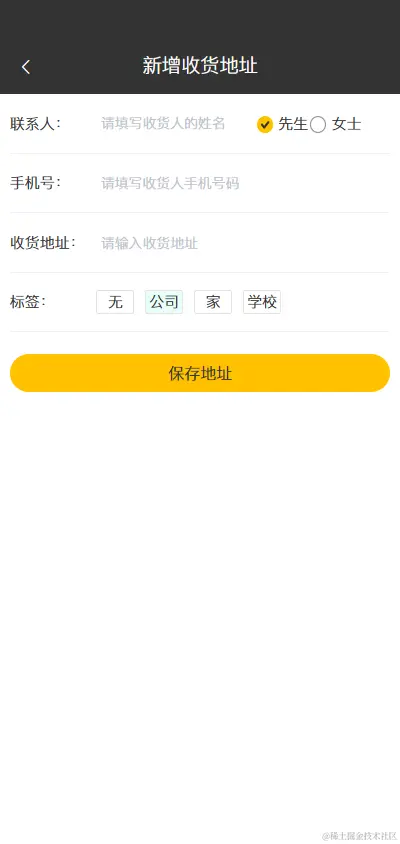Tap the back arrow in header
400x844 pixels.
point(26,67)
